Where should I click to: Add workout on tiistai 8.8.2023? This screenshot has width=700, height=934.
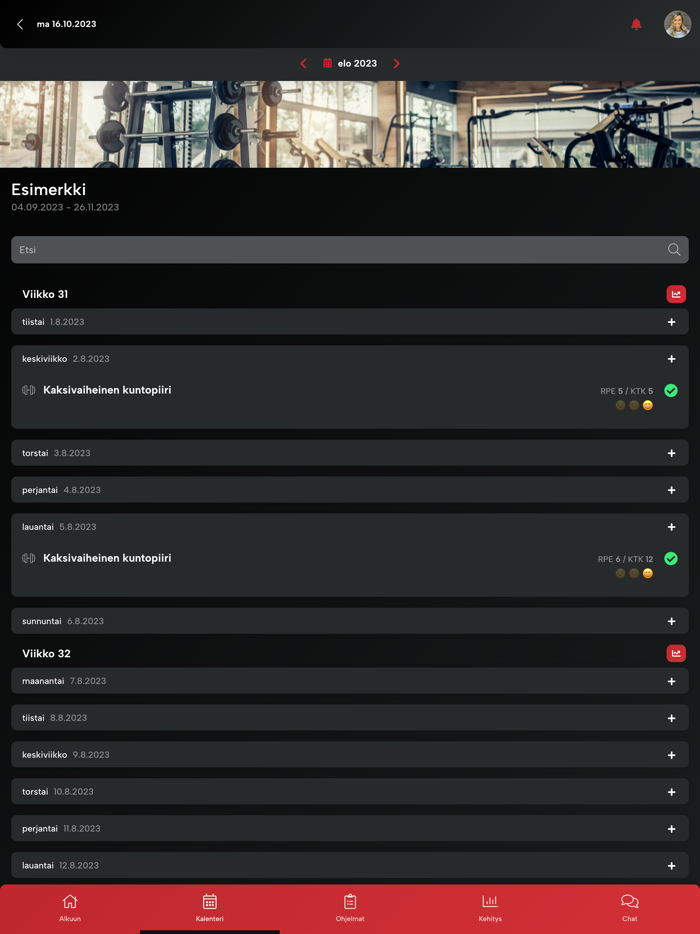(671, 718)
